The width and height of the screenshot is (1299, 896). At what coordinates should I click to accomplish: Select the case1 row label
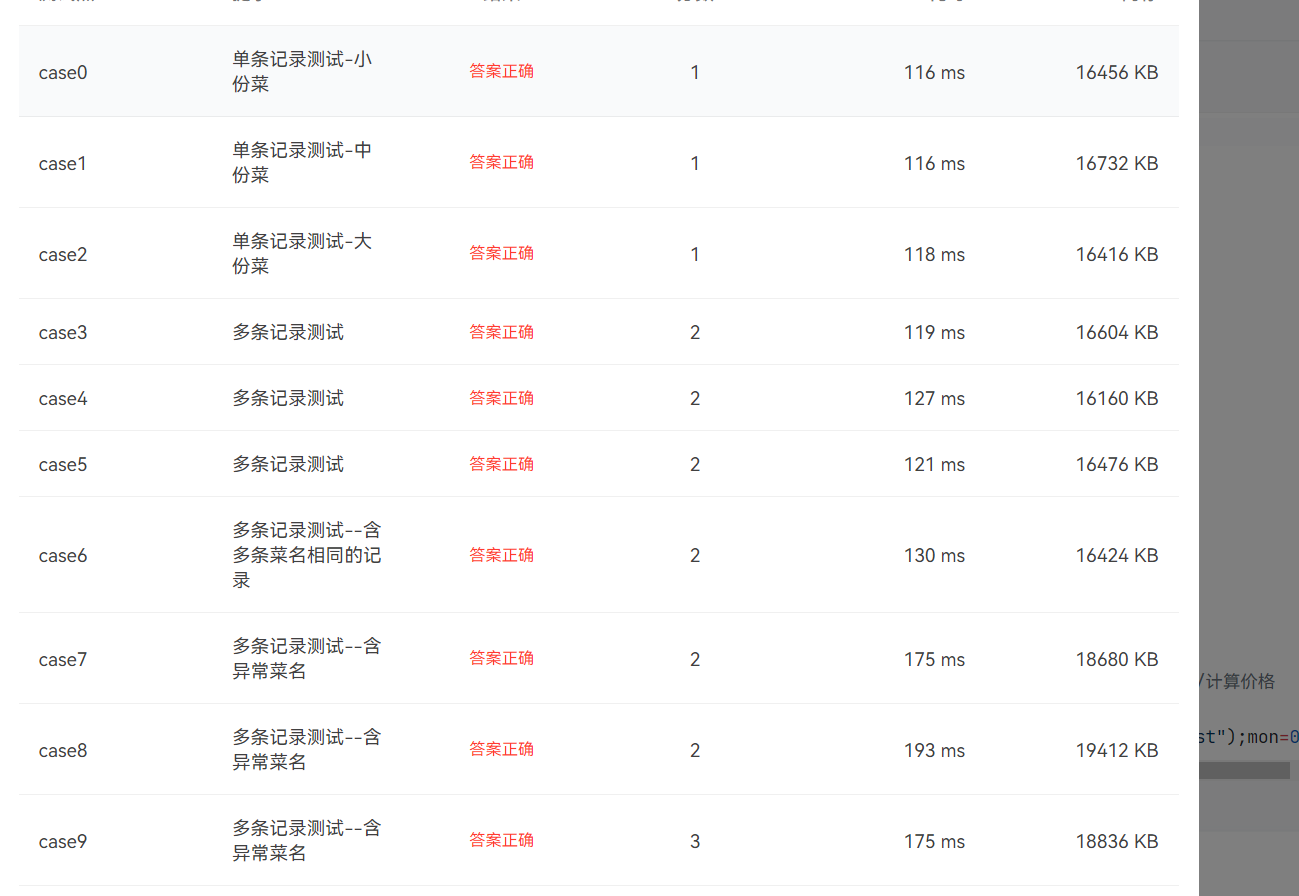coord(63,163)
